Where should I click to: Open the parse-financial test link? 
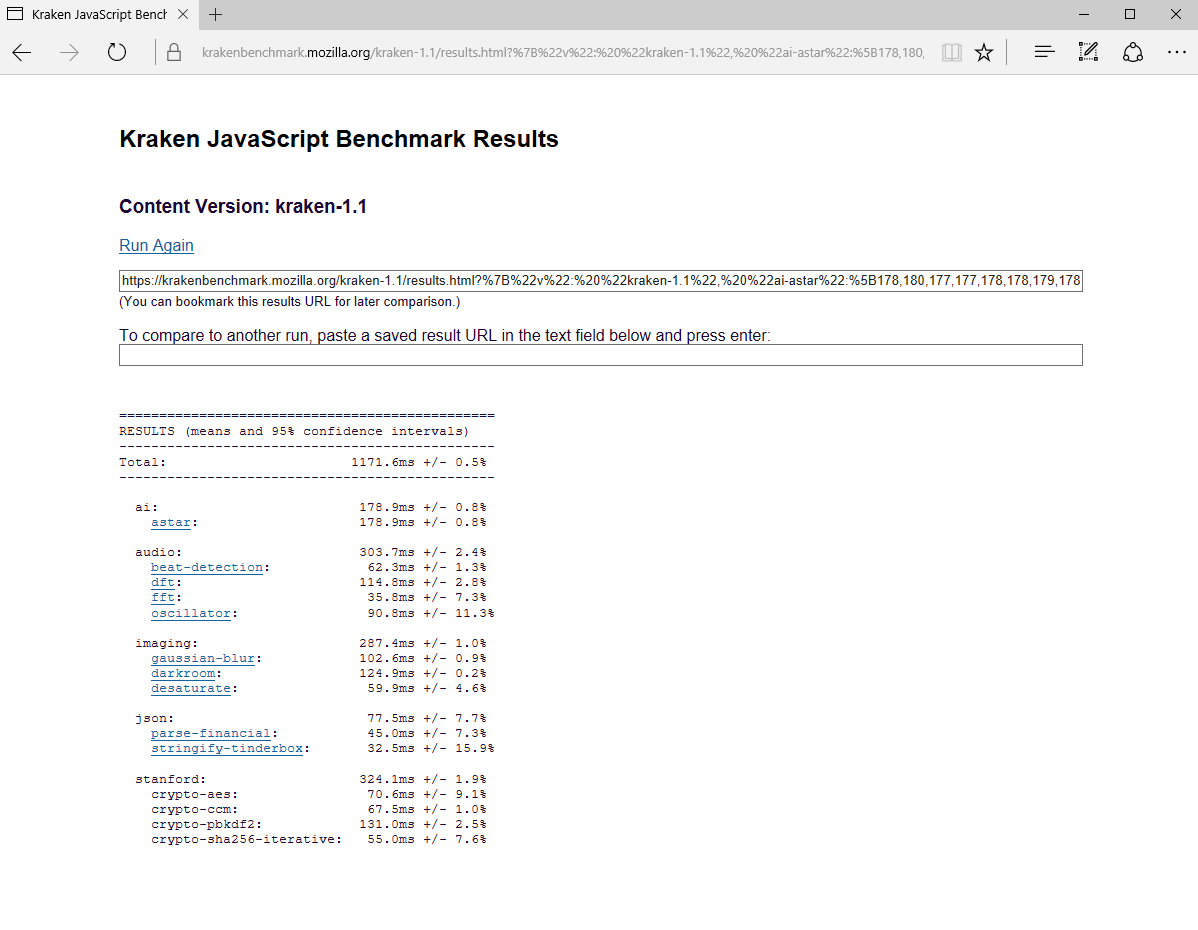(210, 734)
